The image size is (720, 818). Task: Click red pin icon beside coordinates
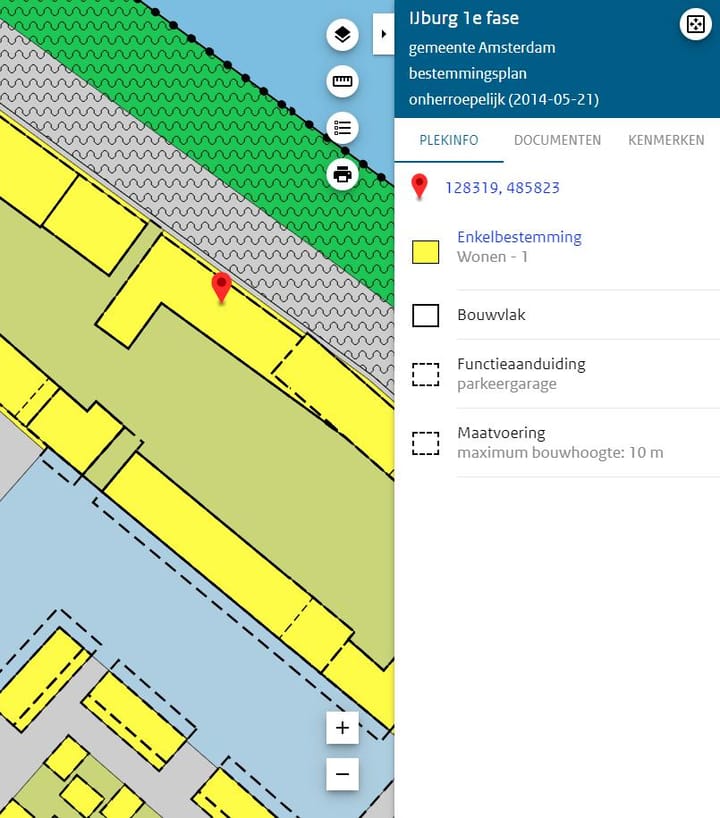(x=420, y=187)
